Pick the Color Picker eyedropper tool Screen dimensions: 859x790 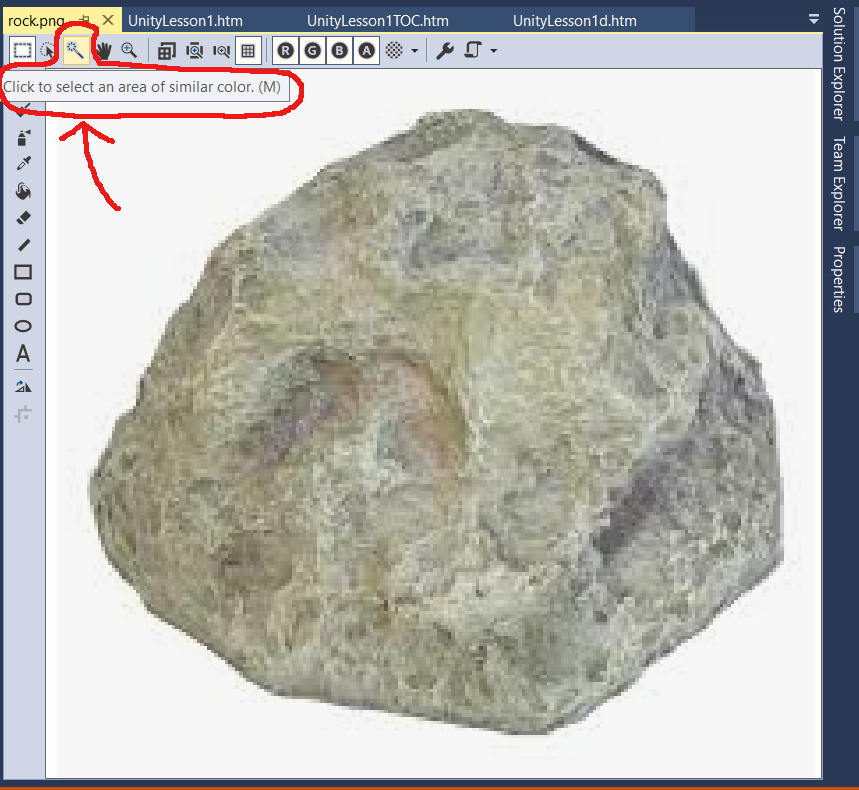[x=23, y=164]
